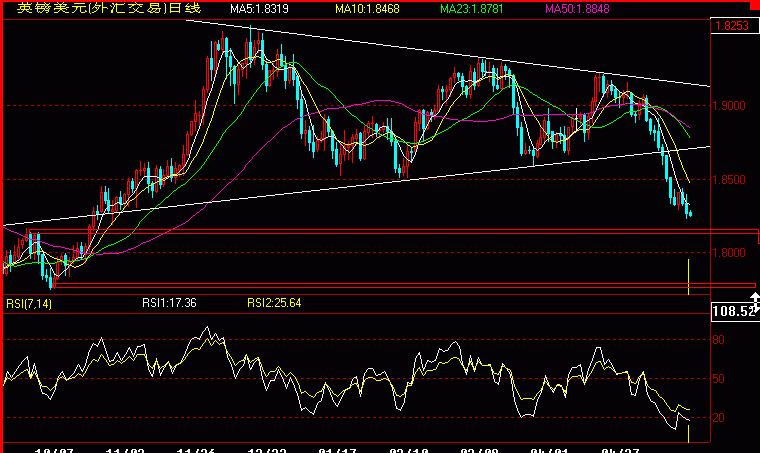Screen dimensions: 760x453
Task: Click the RSI axis level 80
Action: (x=718, y=340)
